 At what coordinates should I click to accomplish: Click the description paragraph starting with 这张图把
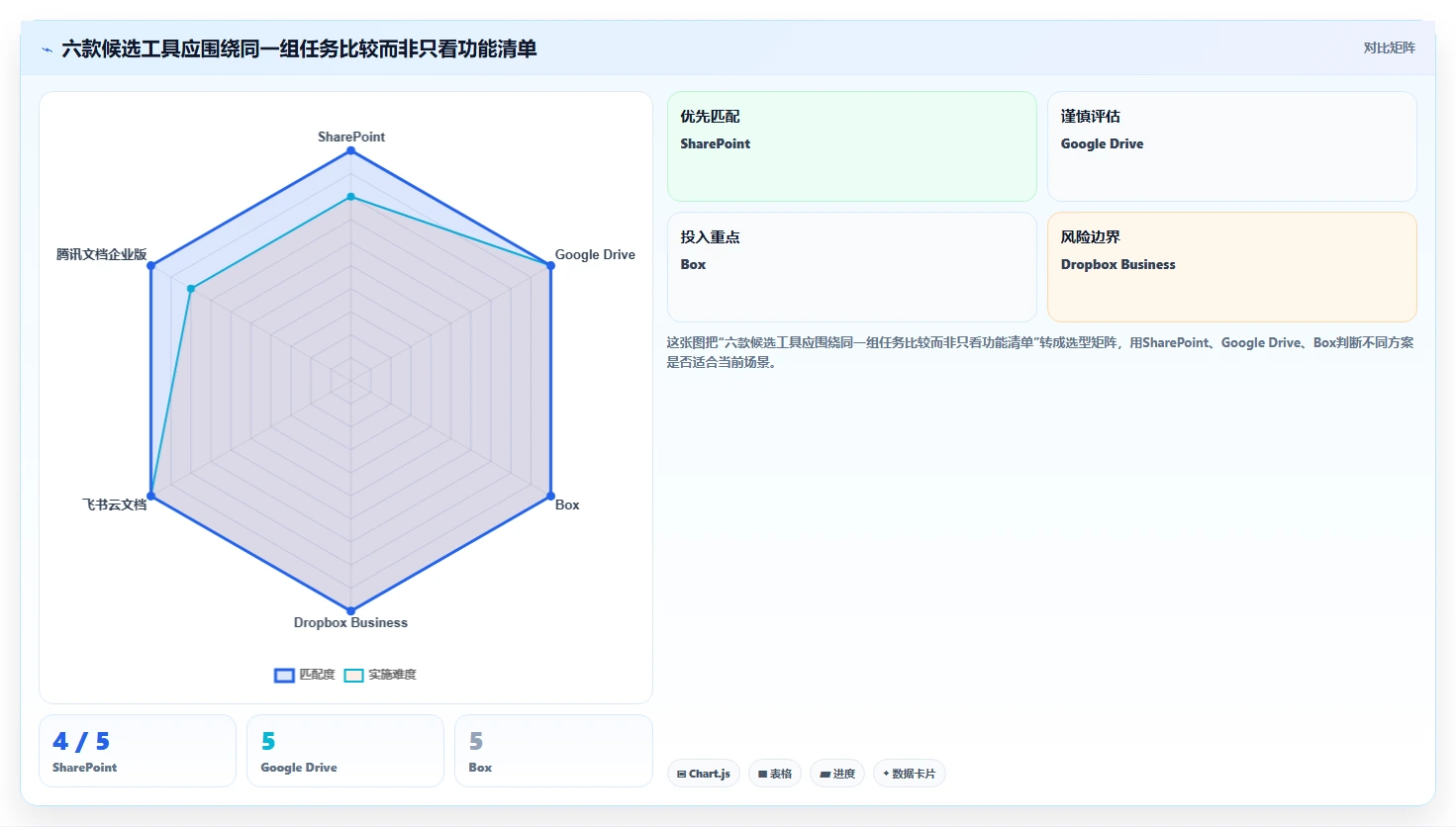[1040, 352]
